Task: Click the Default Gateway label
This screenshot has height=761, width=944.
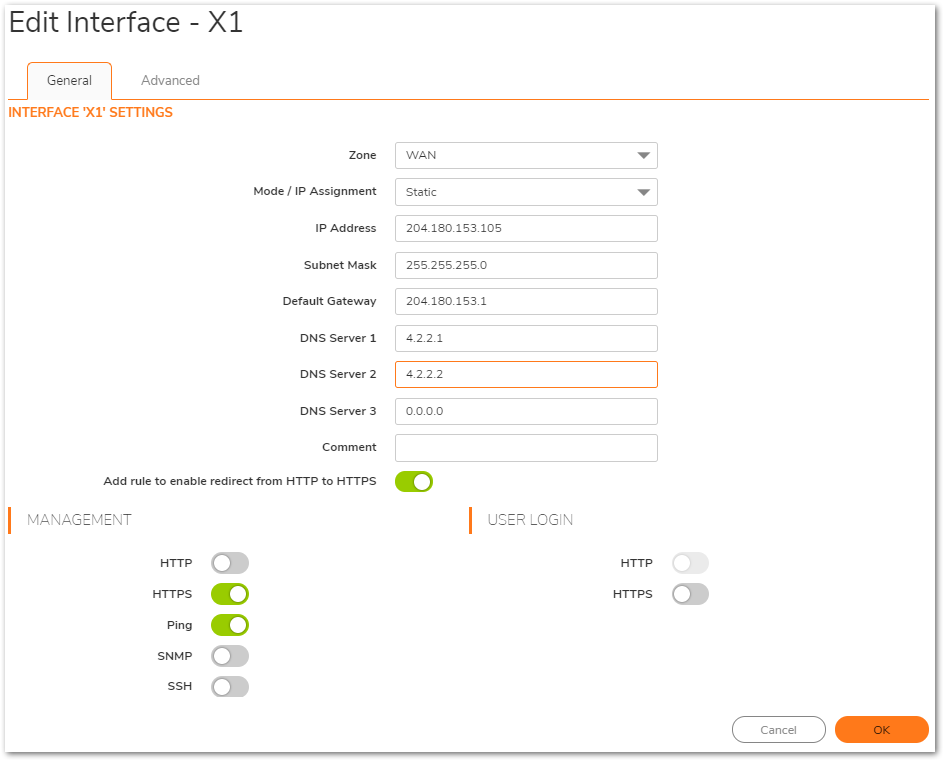Action: tap(329, 302)
